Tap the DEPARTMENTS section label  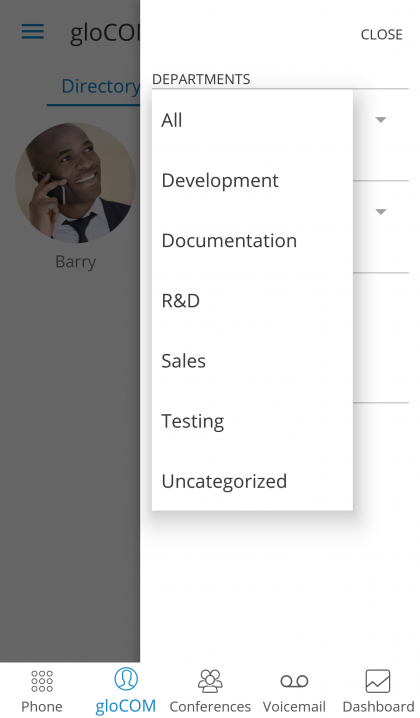point(201,79)
